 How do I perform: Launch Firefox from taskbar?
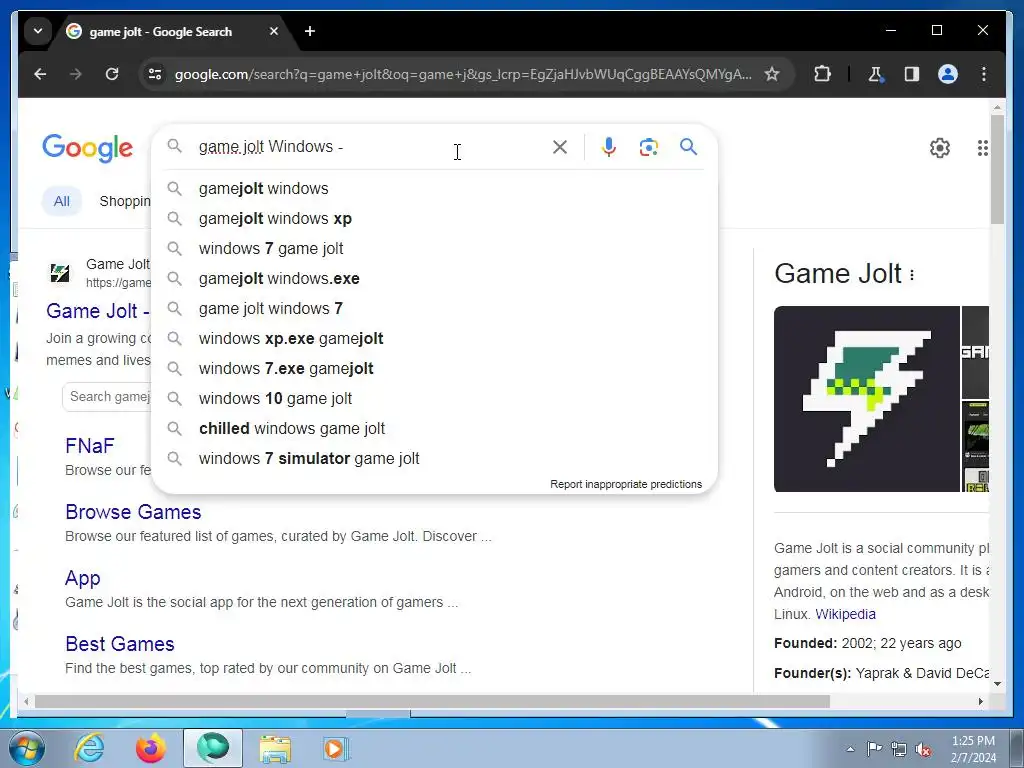point(150,748)
